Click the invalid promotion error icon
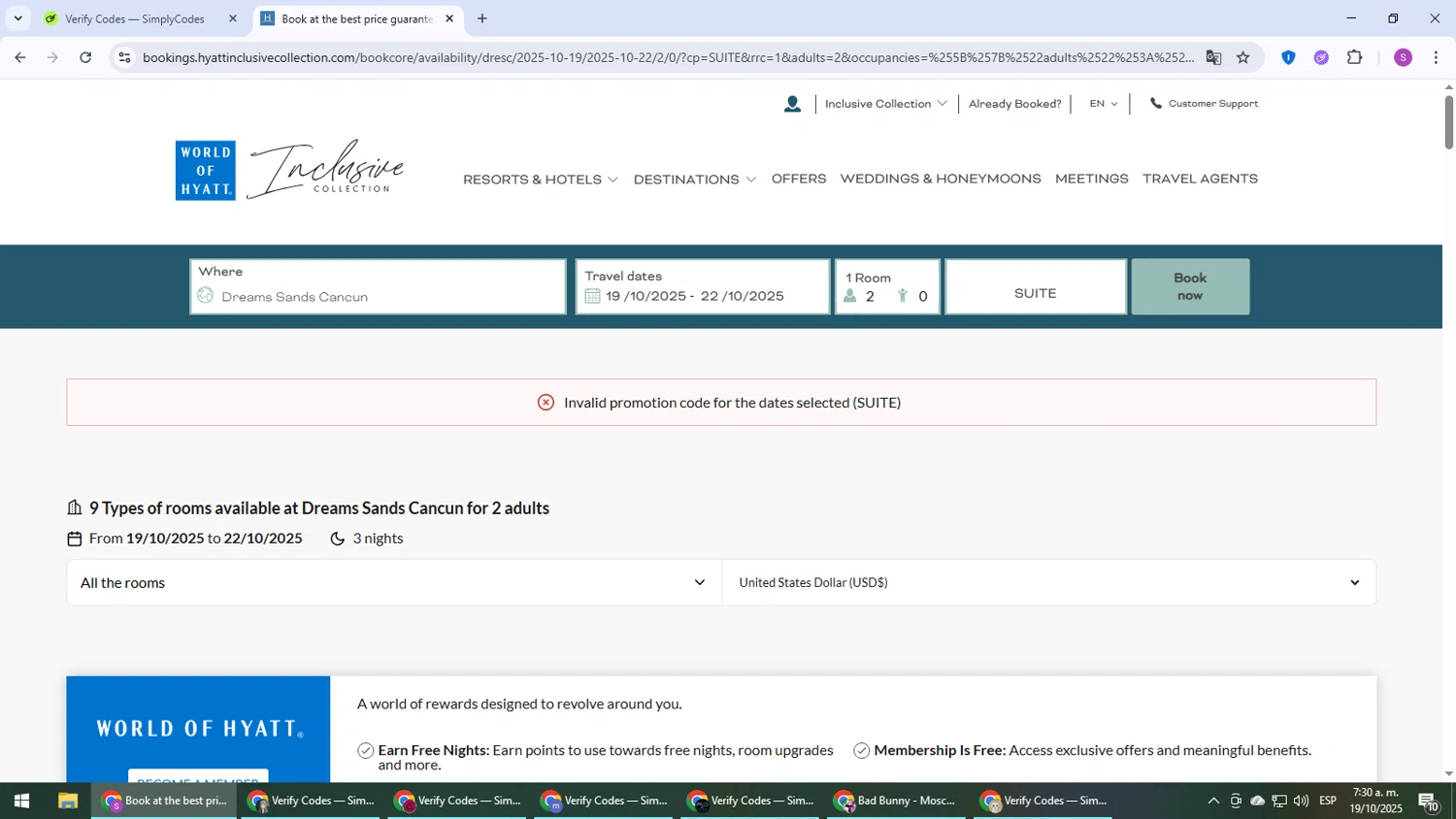 [546, 403]
